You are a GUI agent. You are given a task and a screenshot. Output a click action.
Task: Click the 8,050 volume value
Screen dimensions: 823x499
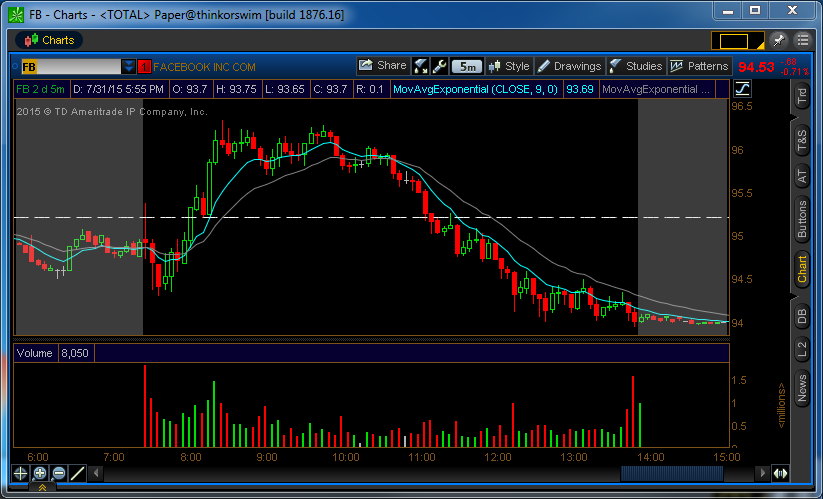coord(75,353)
